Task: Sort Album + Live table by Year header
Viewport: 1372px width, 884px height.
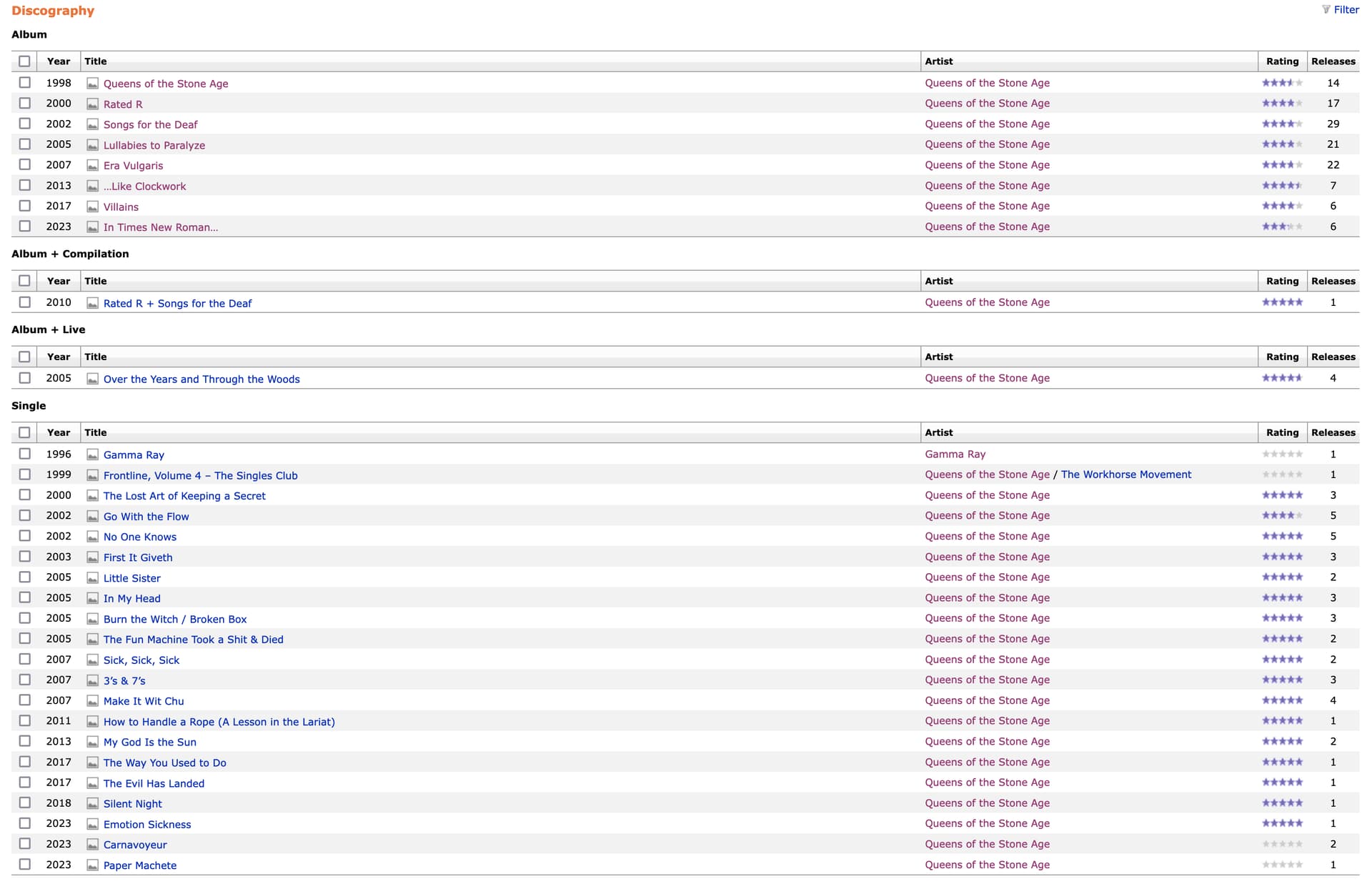Action: [x=59, y=357]
